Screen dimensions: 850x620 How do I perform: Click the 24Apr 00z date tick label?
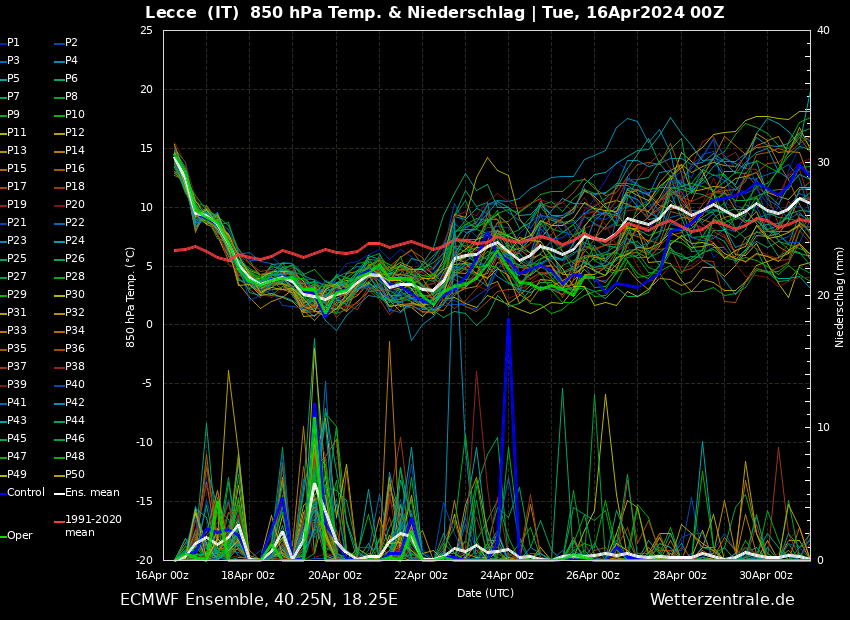tap(507, 575)
